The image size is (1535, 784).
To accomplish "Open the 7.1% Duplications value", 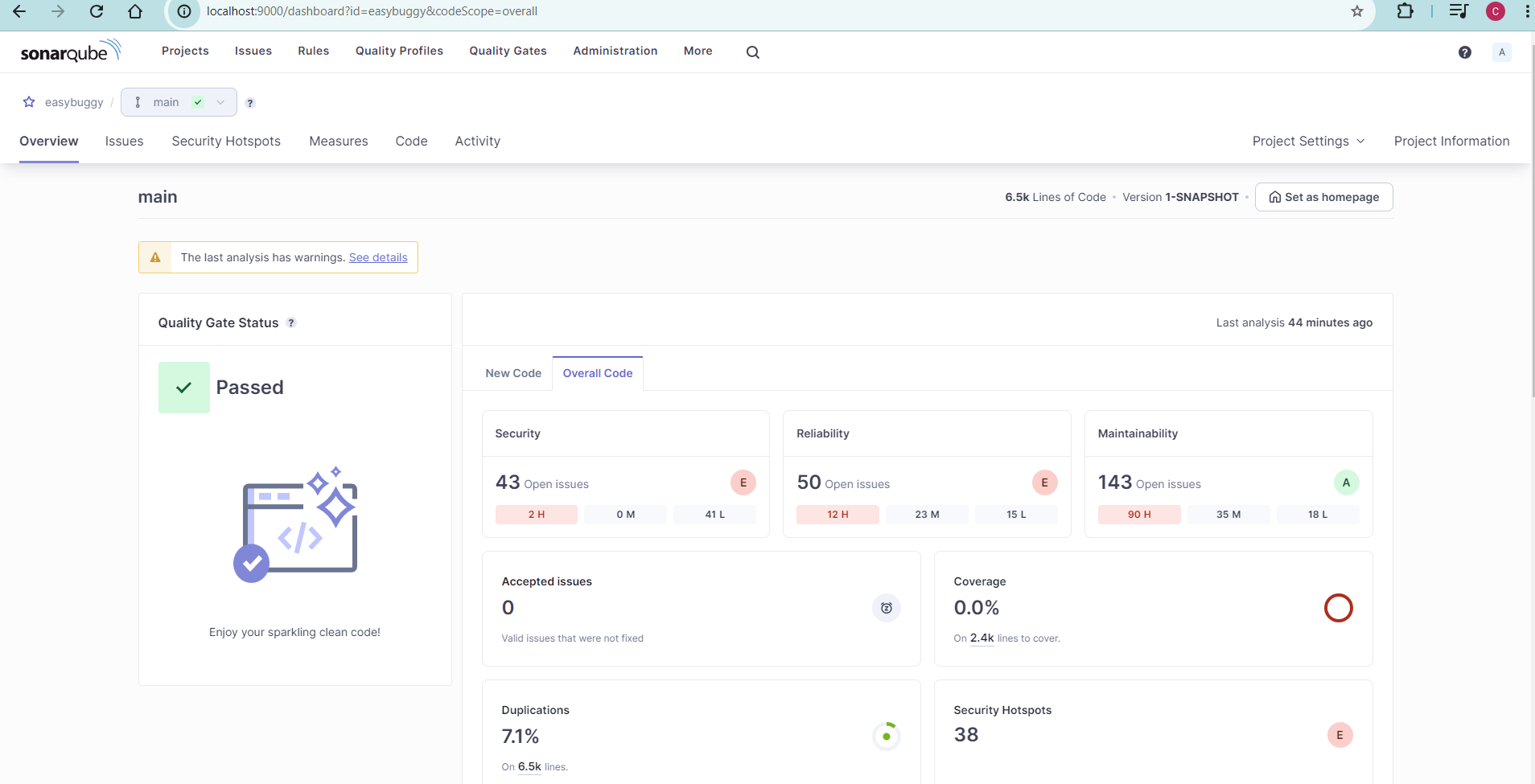I will (521, 737).
